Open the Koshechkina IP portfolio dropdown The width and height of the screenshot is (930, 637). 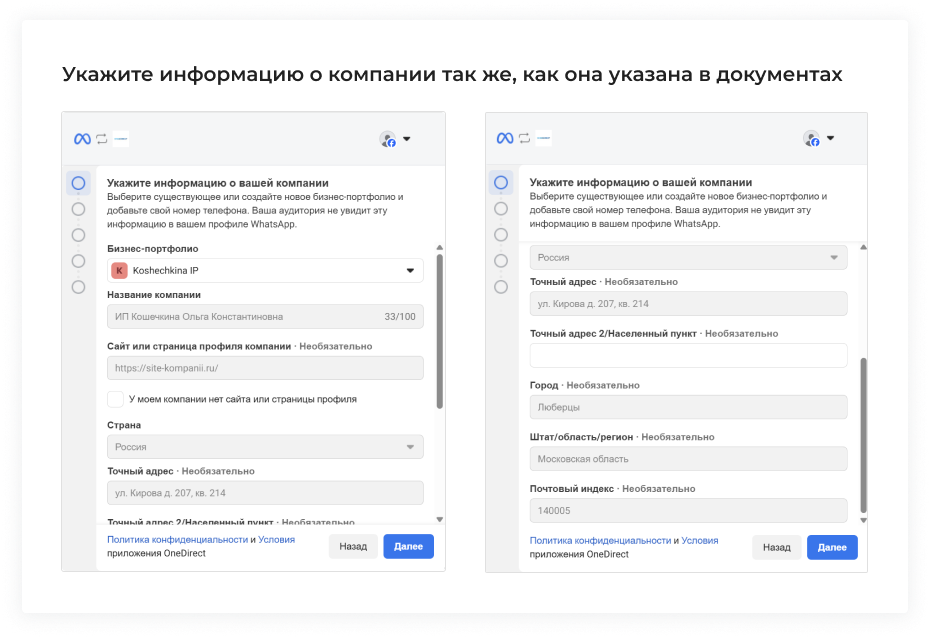click(x=265, y=270)
